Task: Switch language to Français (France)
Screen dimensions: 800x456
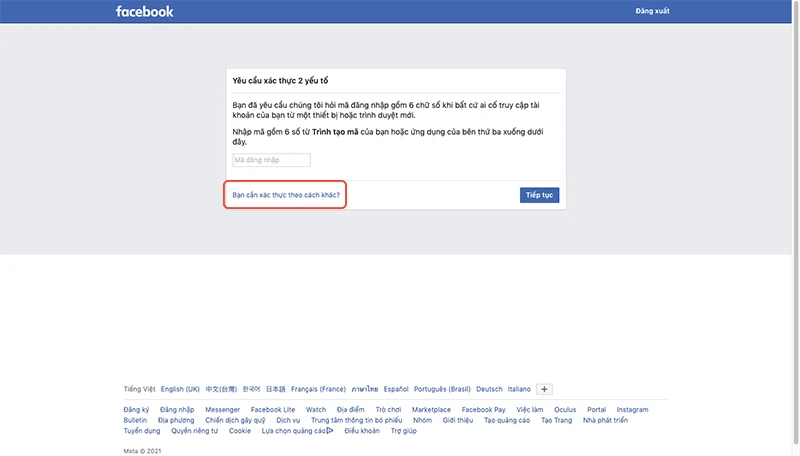Action: (x=318, y=389)
